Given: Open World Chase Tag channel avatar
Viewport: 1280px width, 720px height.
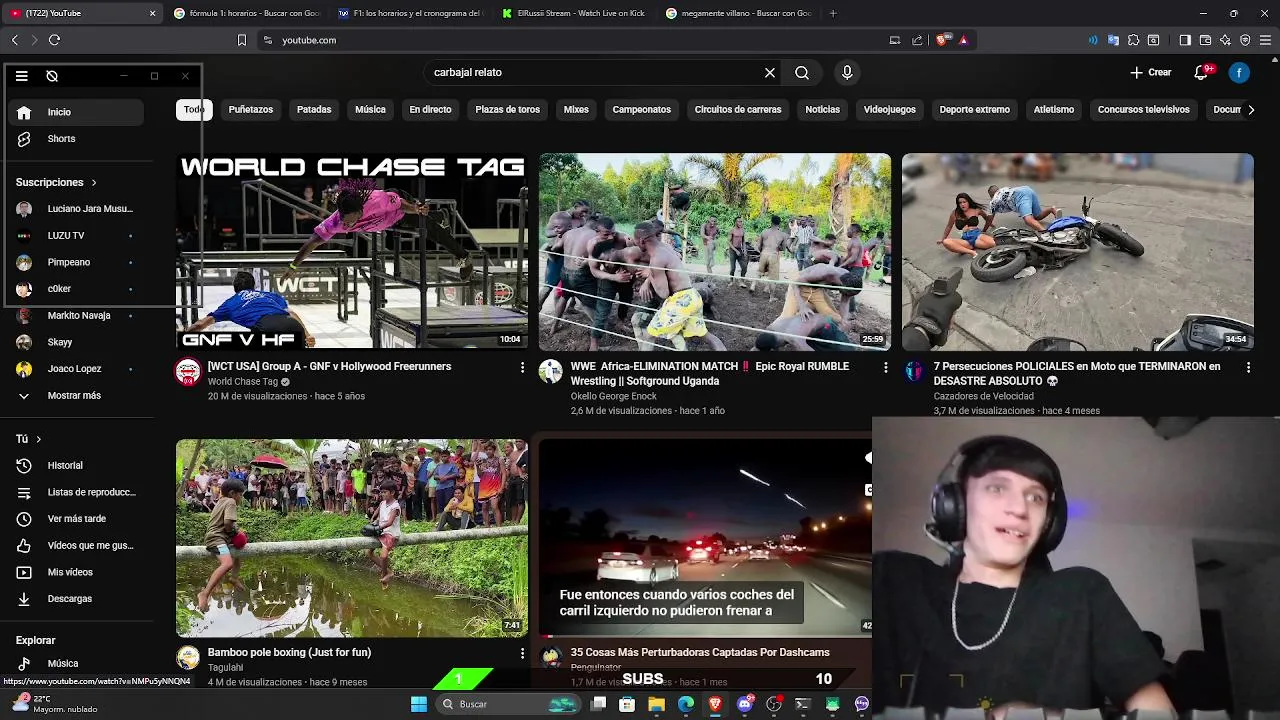Looking at the screenshot, I should (188, 372).
